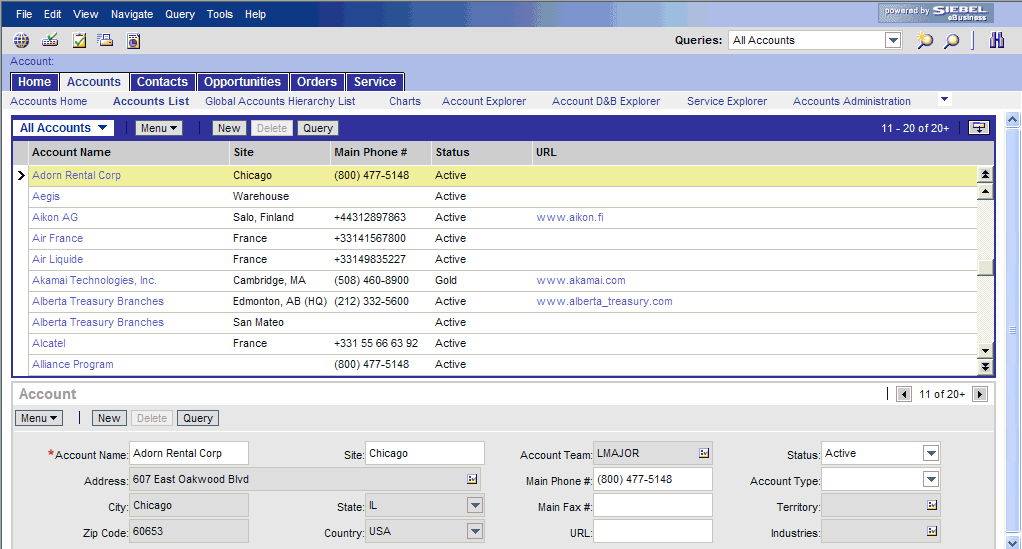Open the Account Explorer view

coord(484,101)
